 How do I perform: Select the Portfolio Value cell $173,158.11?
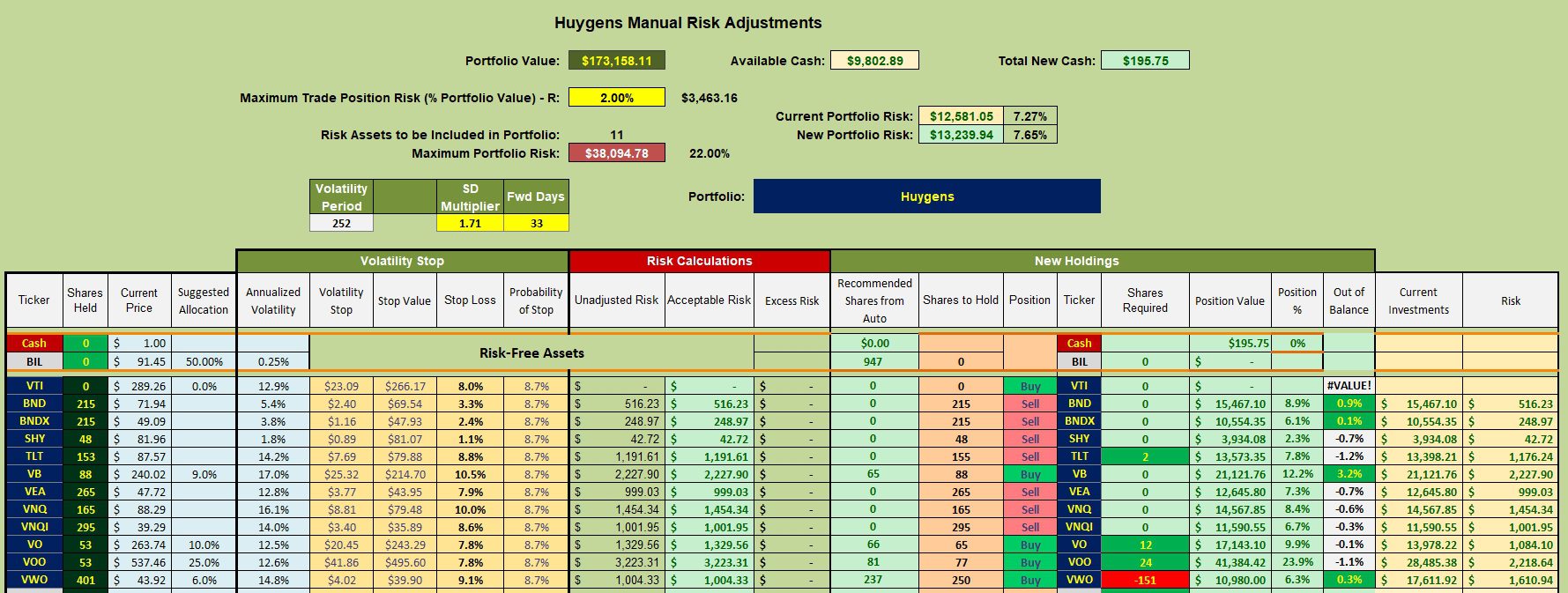(x=616, y=61)
